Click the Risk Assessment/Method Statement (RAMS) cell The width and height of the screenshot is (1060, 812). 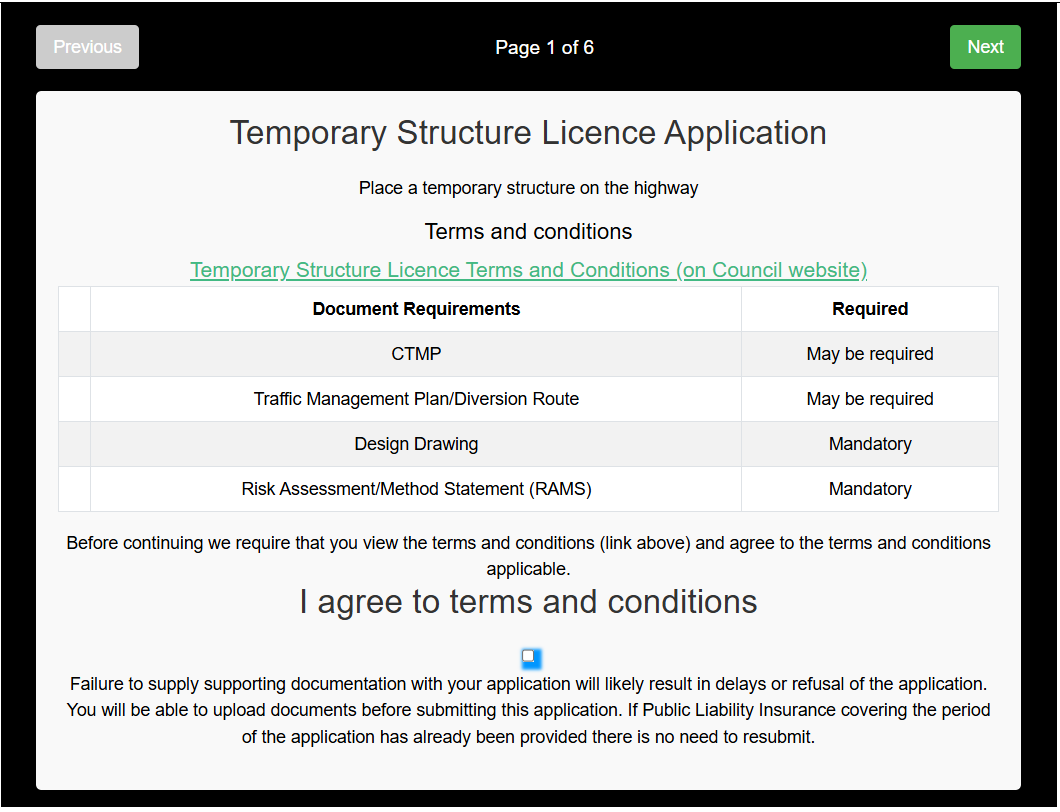point(416,488)
